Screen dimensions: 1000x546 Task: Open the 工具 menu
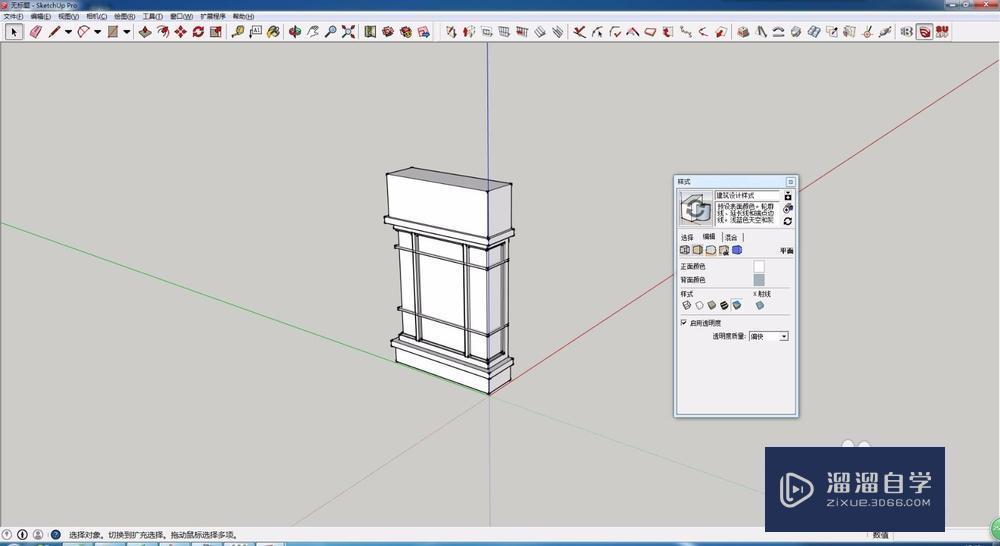click(x=152, y=17)
